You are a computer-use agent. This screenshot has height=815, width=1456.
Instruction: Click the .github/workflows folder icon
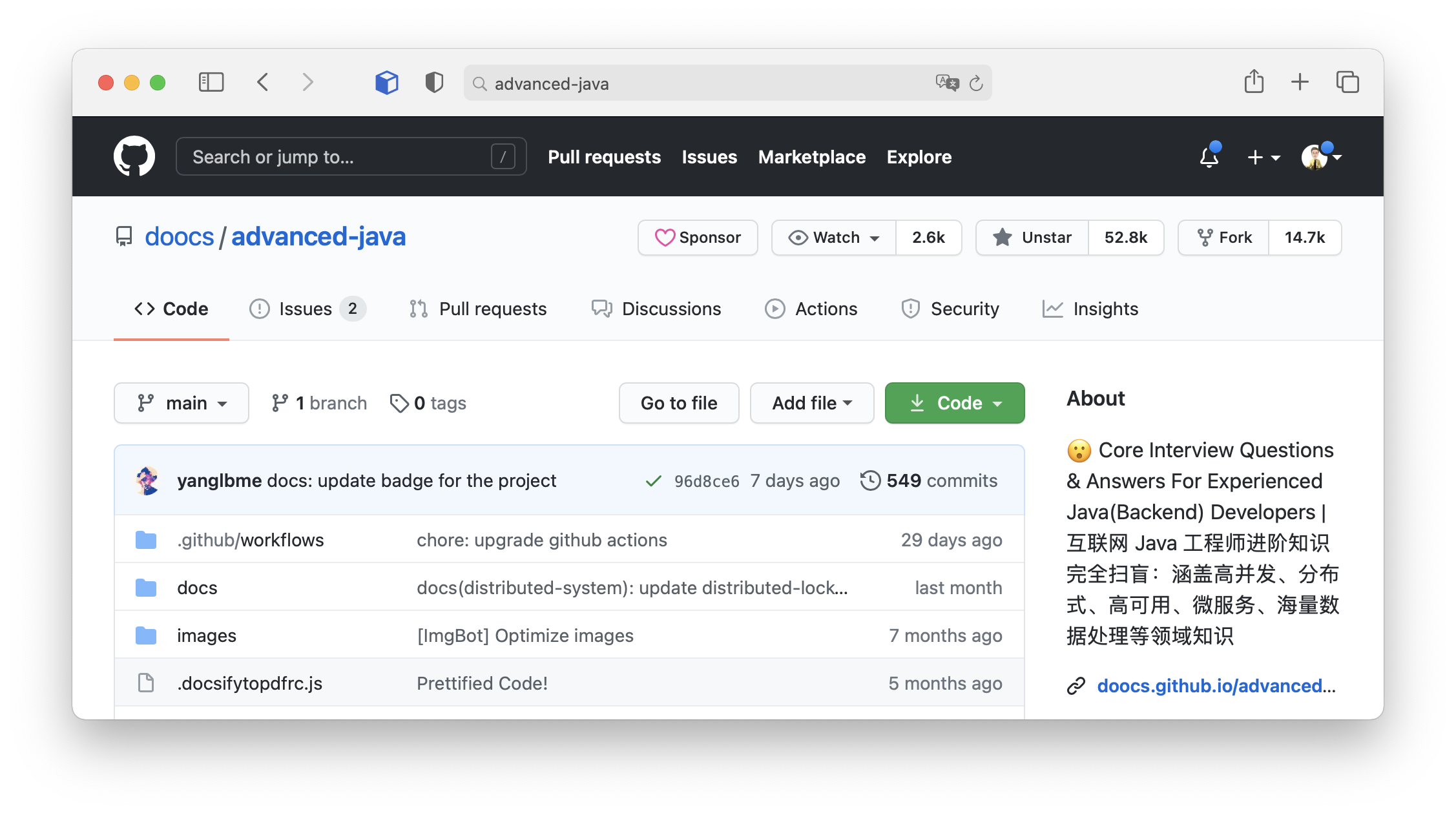coord(146,540)
